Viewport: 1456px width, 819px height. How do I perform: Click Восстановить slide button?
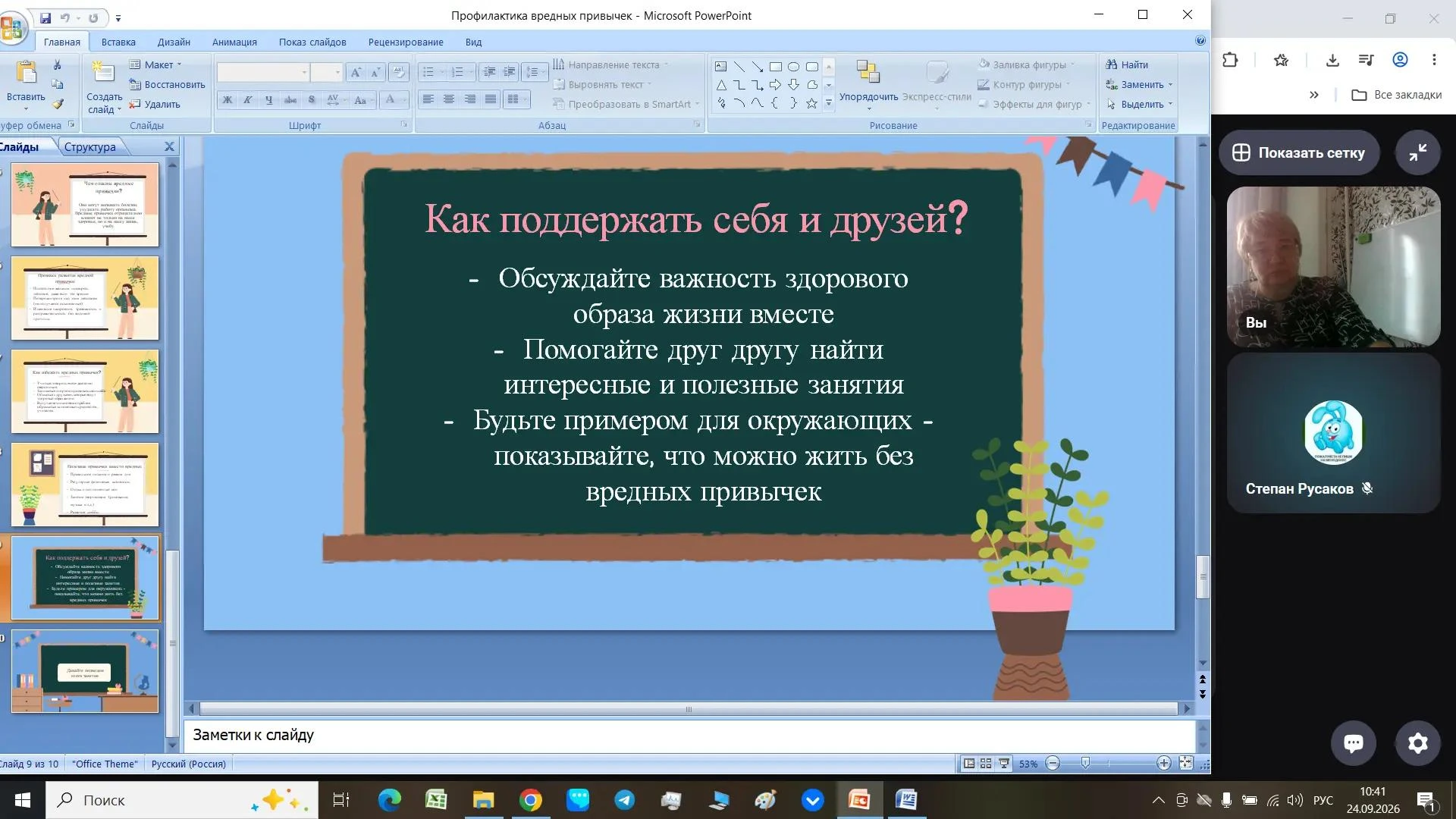point(167,84)
